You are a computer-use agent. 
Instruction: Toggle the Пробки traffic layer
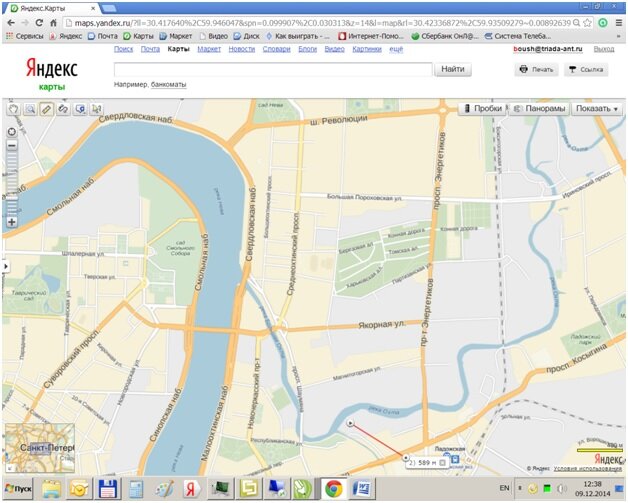(482, 109)
